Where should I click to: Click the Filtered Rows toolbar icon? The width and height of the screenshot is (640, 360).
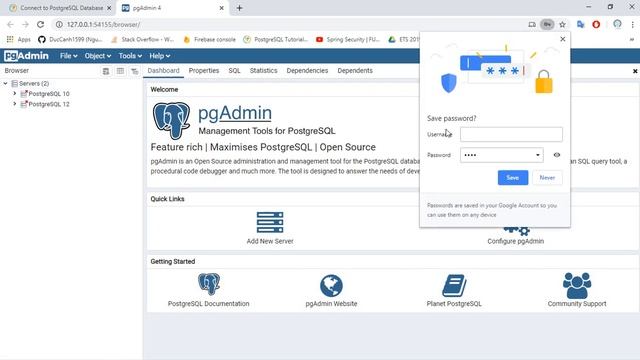[x=134, y=71]
